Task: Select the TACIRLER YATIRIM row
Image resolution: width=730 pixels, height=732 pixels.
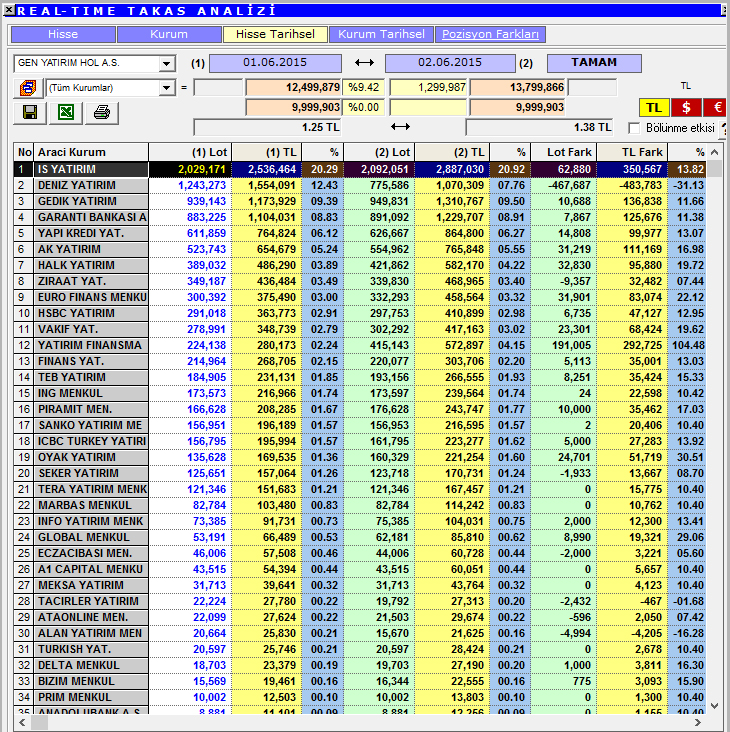Action: [x=360, y=601]
